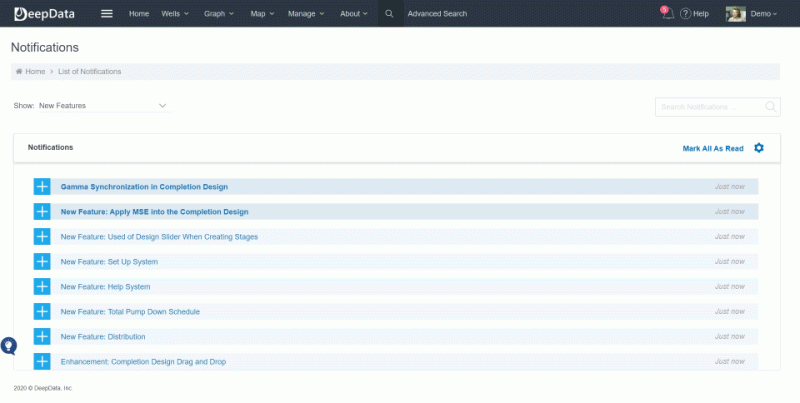Screen dimensions: 800x403
Task: Open the Graph menu
Action: coord(219,14)
